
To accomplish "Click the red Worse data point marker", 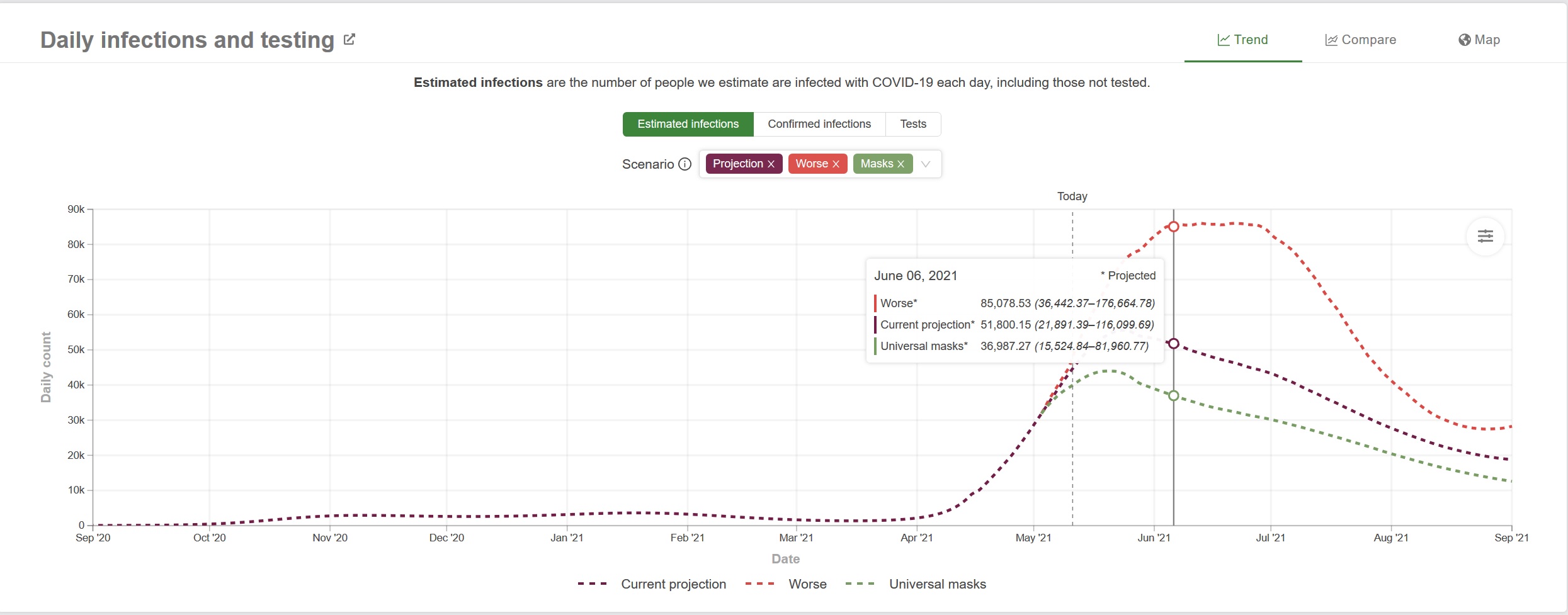I will 1174,226.
